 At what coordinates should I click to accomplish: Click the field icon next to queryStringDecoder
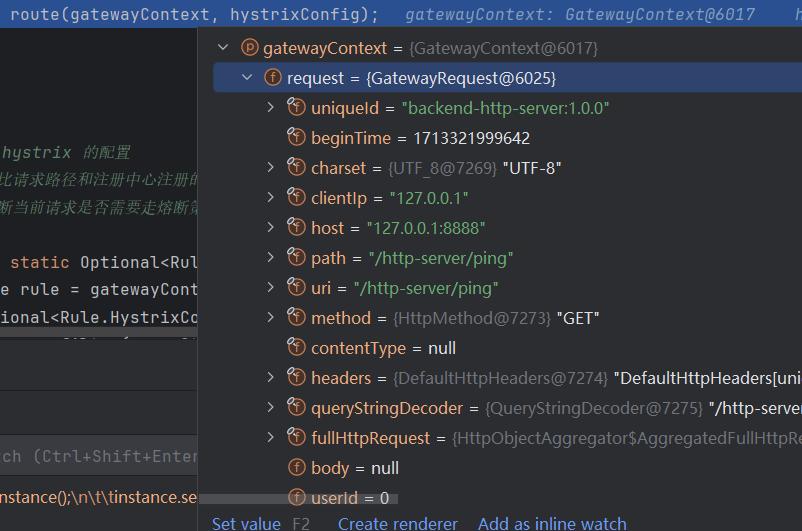(x=295, y=408)
